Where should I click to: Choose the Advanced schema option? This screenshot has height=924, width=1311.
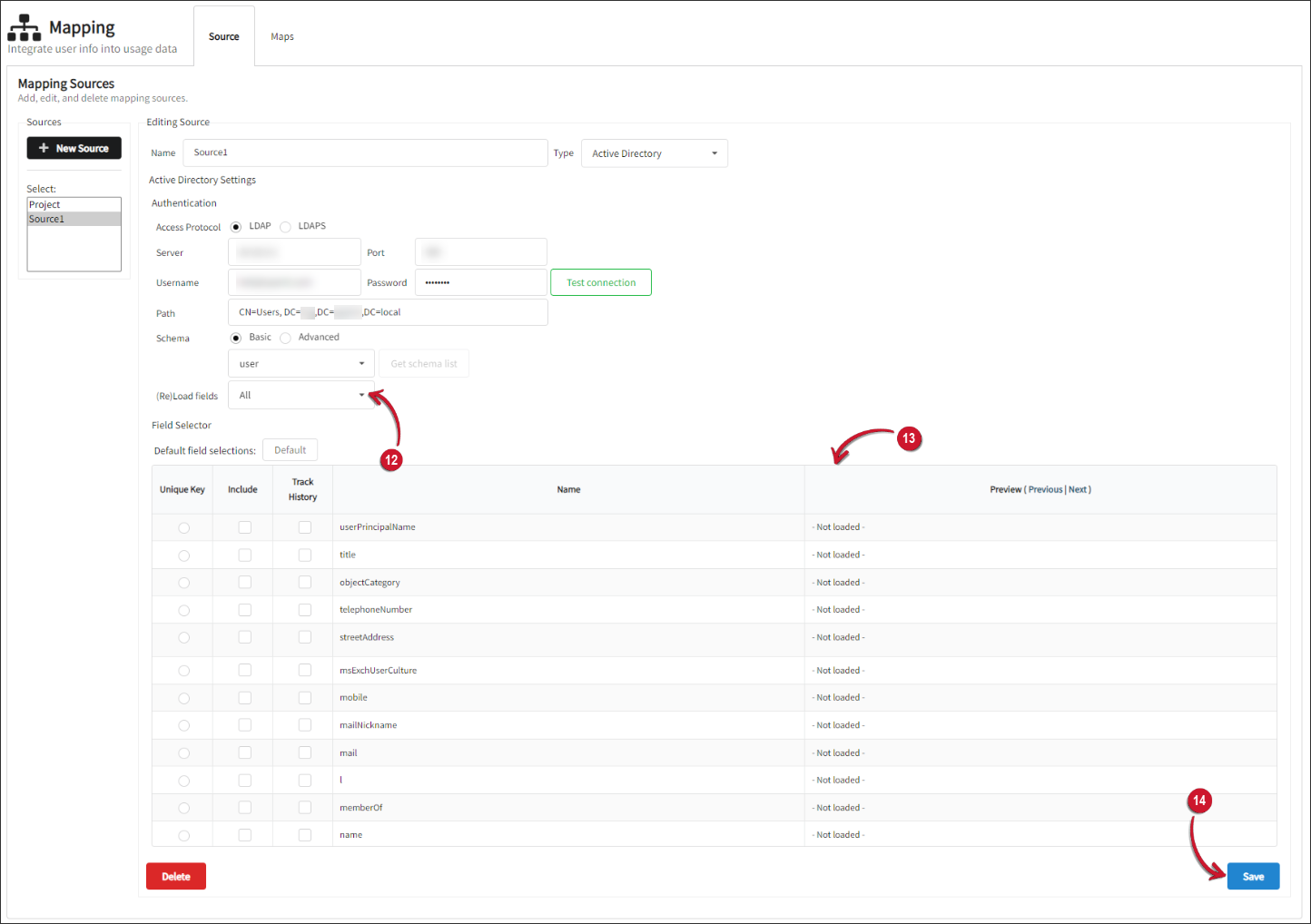(286, 337)
